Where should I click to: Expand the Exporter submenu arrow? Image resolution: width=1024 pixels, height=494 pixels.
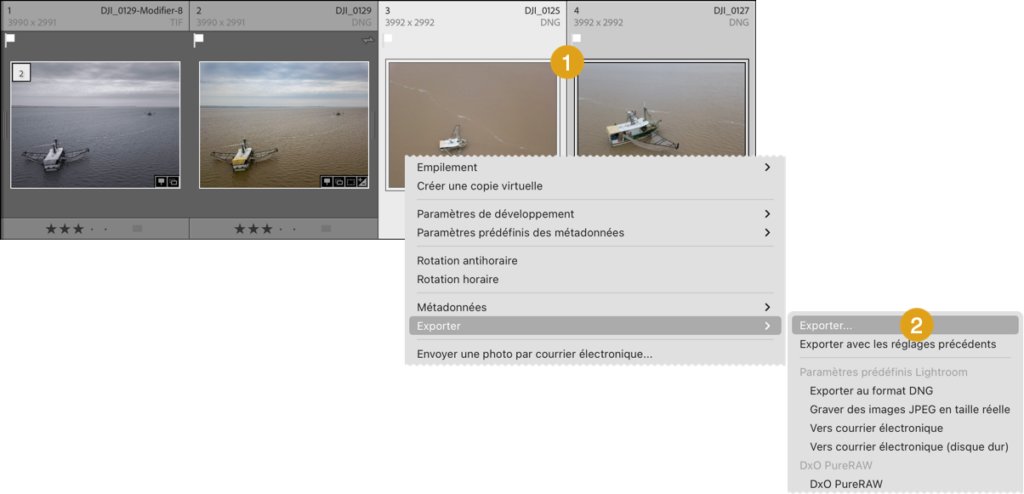tap(767, 326)
